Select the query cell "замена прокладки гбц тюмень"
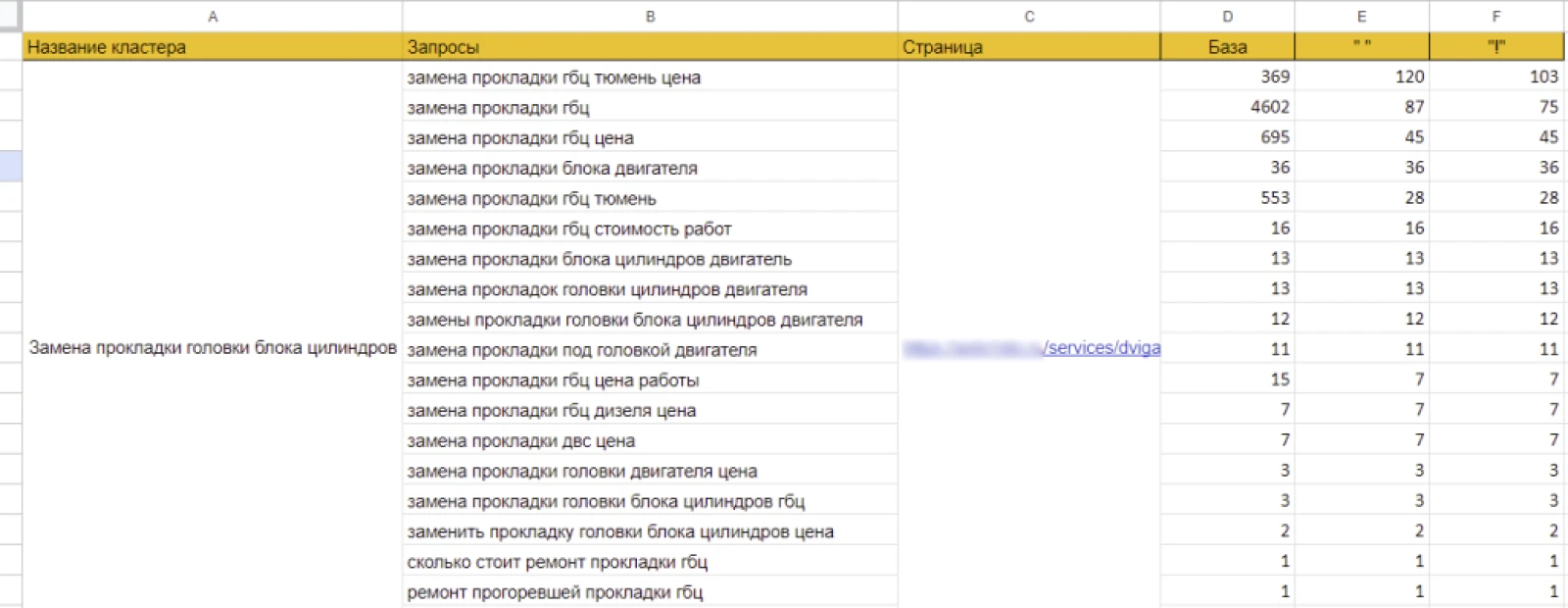The height and width of the screenshot is (608, 1568). (x=650, y=198)
